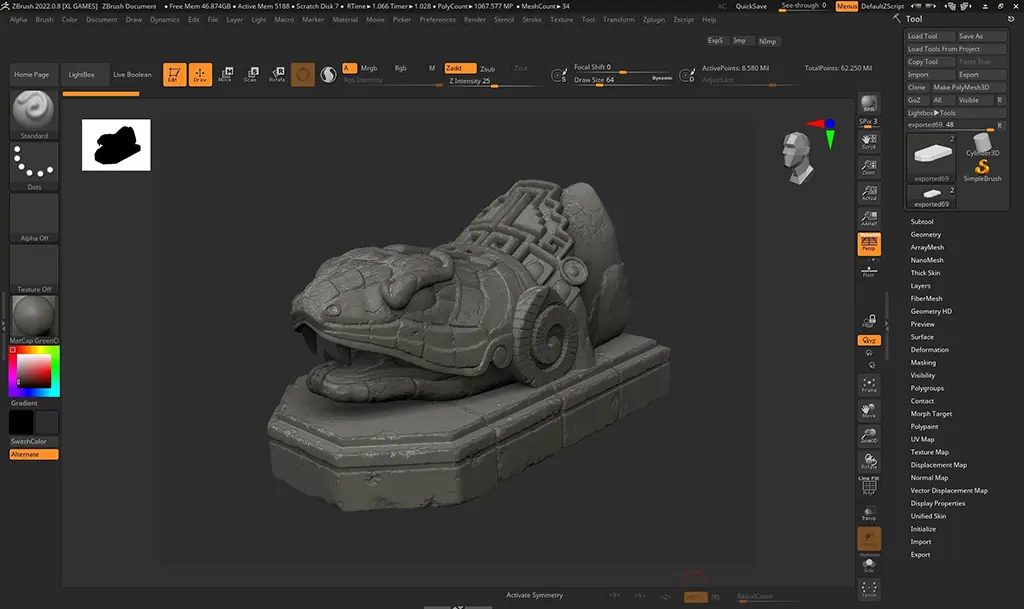Open the Brush menu

pos(44,20)
